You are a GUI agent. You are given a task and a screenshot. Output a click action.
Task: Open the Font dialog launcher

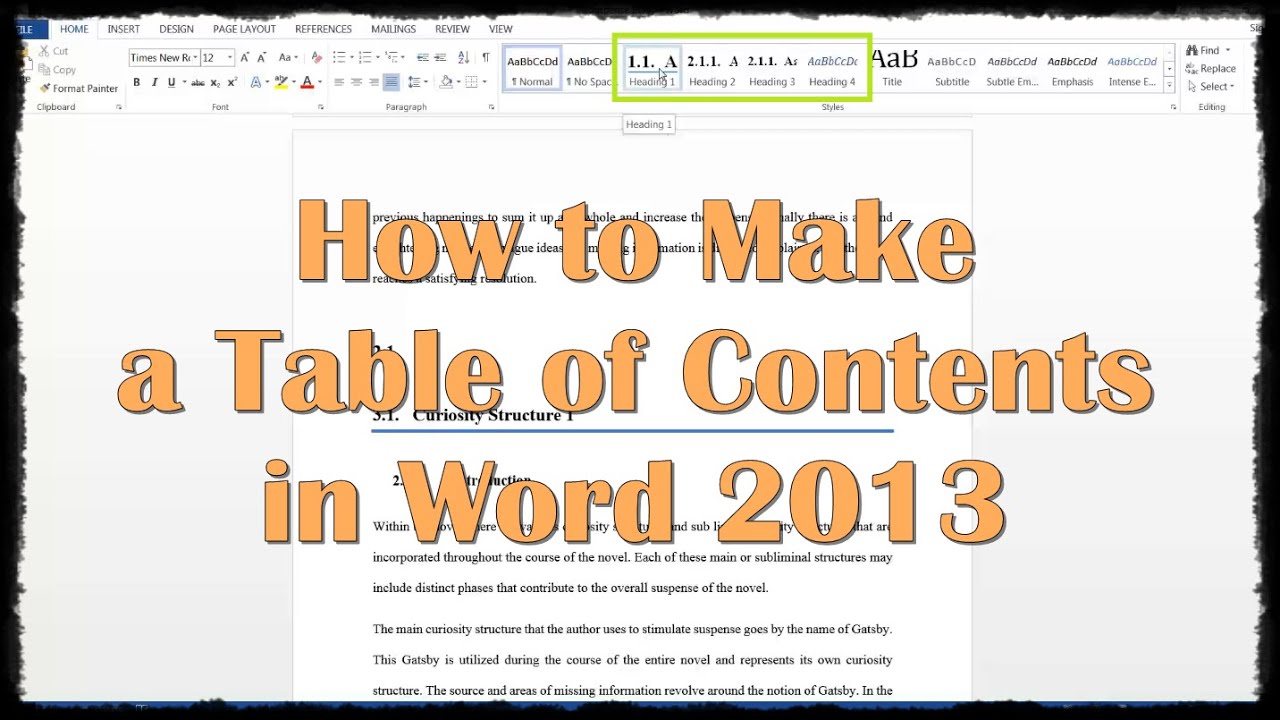click(x=321, y=107)
